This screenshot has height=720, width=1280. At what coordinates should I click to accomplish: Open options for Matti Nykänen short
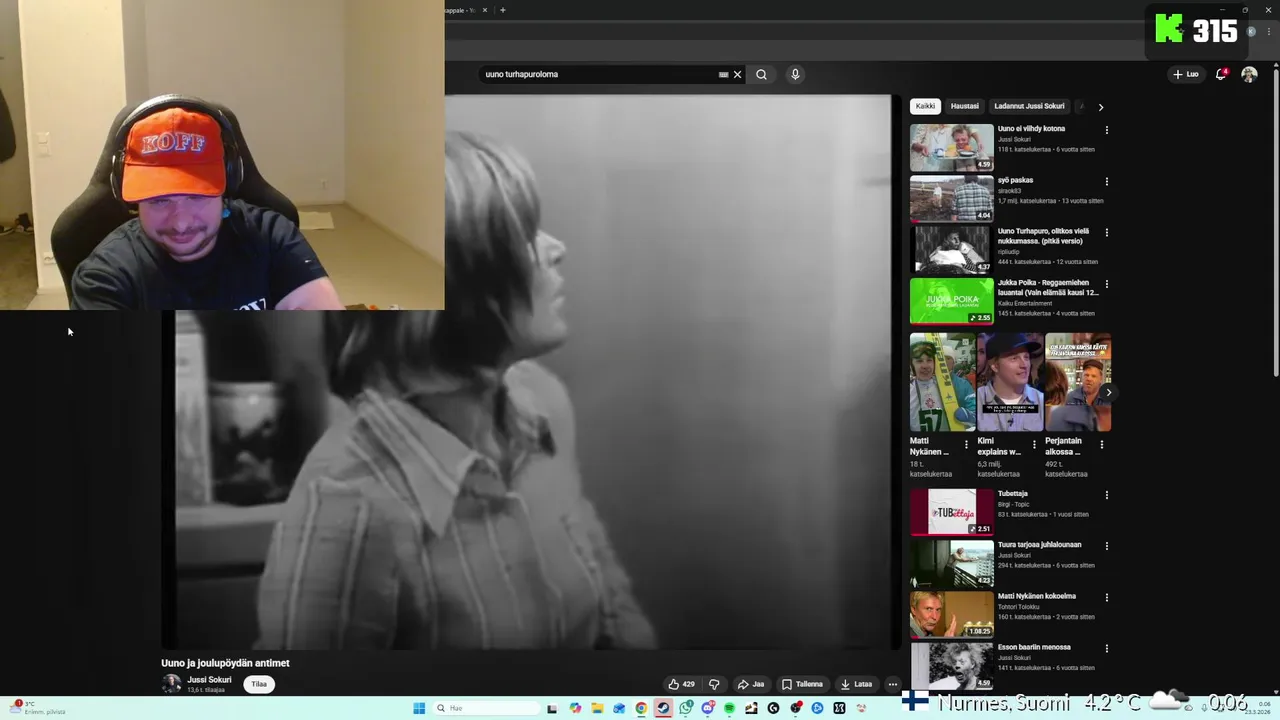966,445
